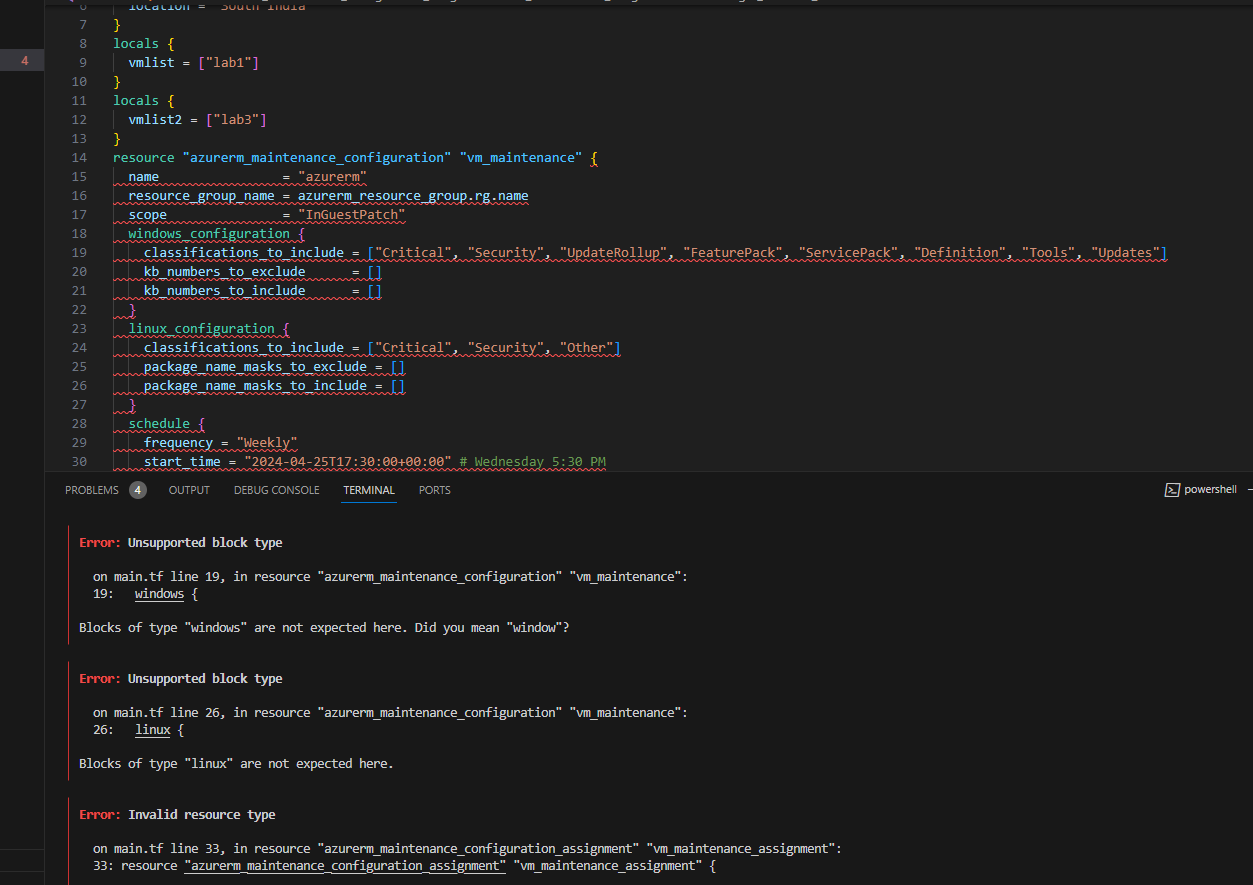The width and height of the screenshot is (1253, 885).
Task: Click "Other" in the linux classifications list
Action: click(x=586, y=348)
